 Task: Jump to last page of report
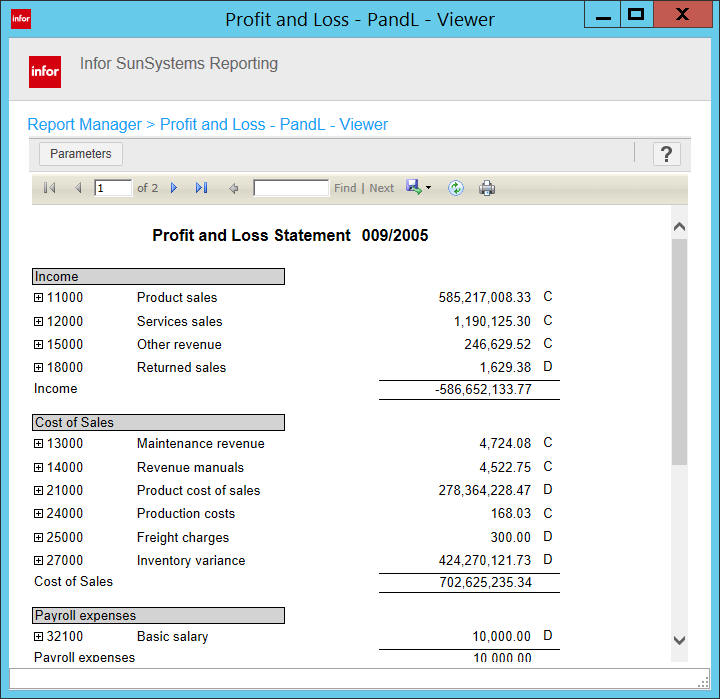(202, 188)
